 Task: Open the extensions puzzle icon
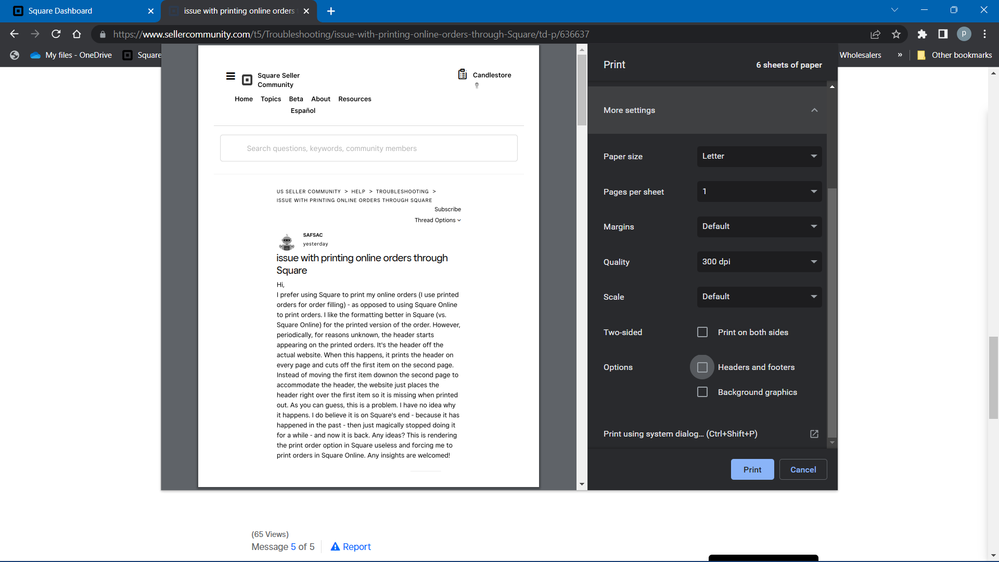point(922,34)
